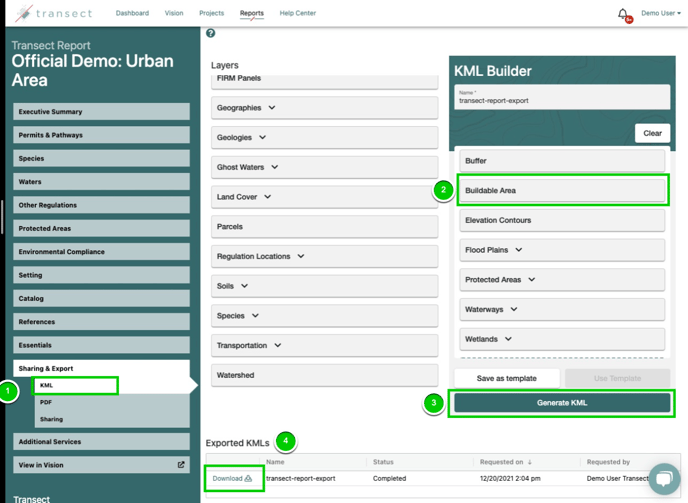Add the Watershed layer
Image resolution: width=688 pixels, height=503 pixels.
325,375
